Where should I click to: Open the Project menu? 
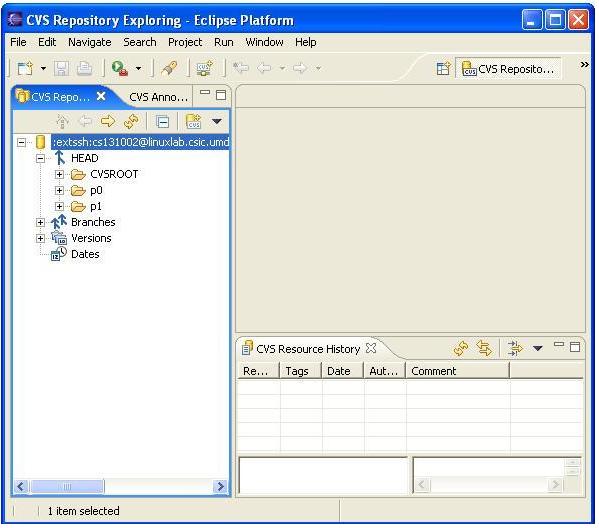click(185, 42)
